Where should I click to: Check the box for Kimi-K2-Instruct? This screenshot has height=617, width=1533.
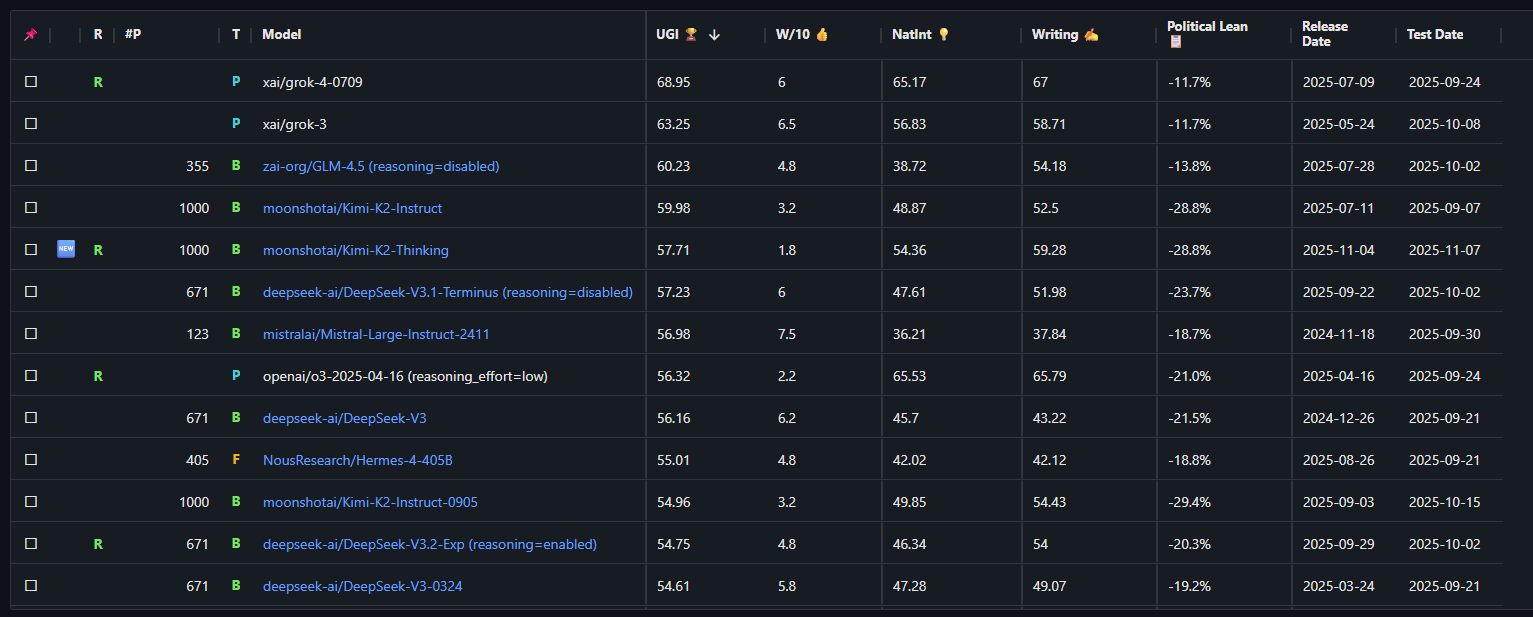click(x=31, y=208)
